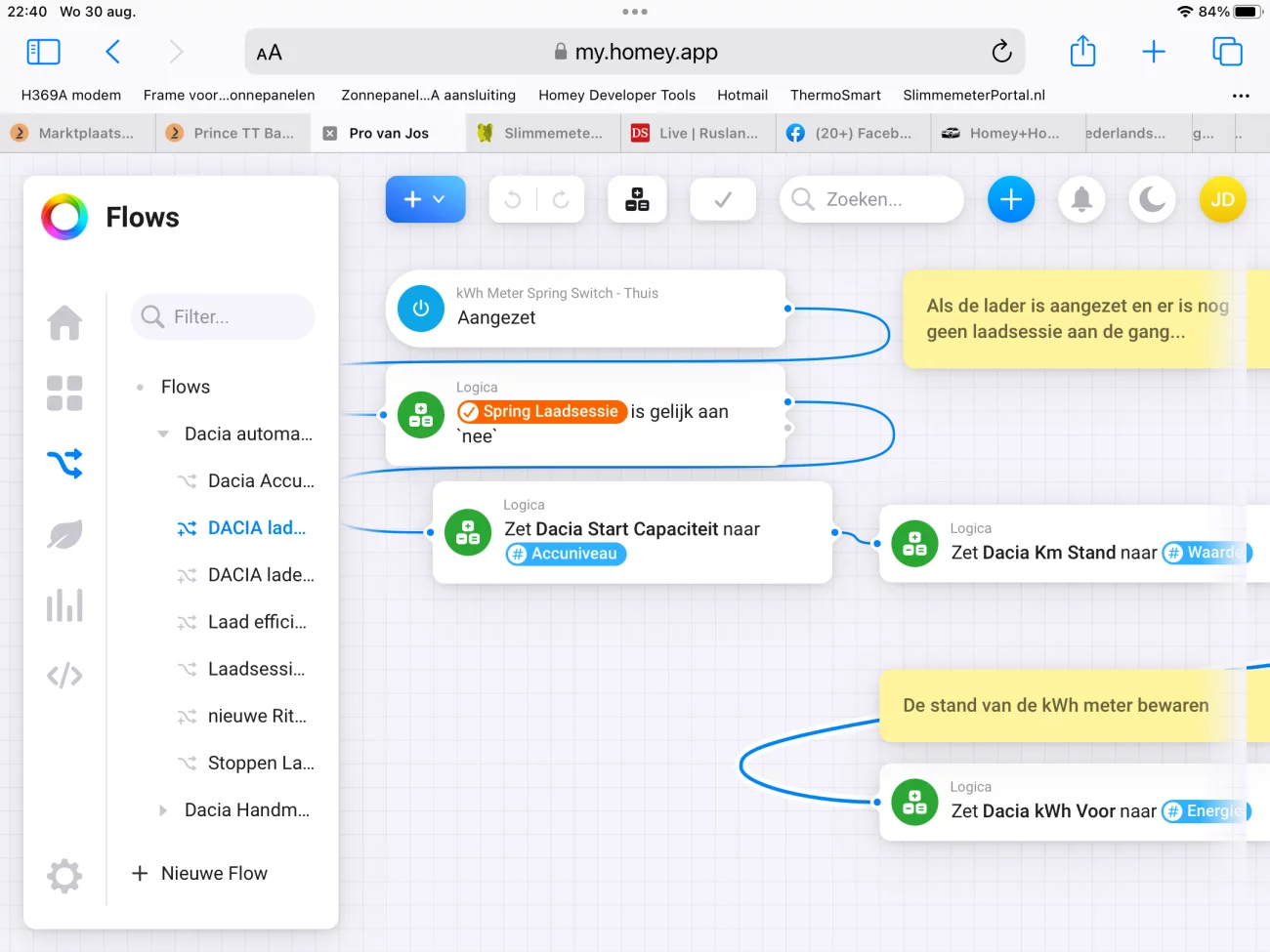1270x952 pixels.
Task: Redo last flow edit
Action: (561, 199)
